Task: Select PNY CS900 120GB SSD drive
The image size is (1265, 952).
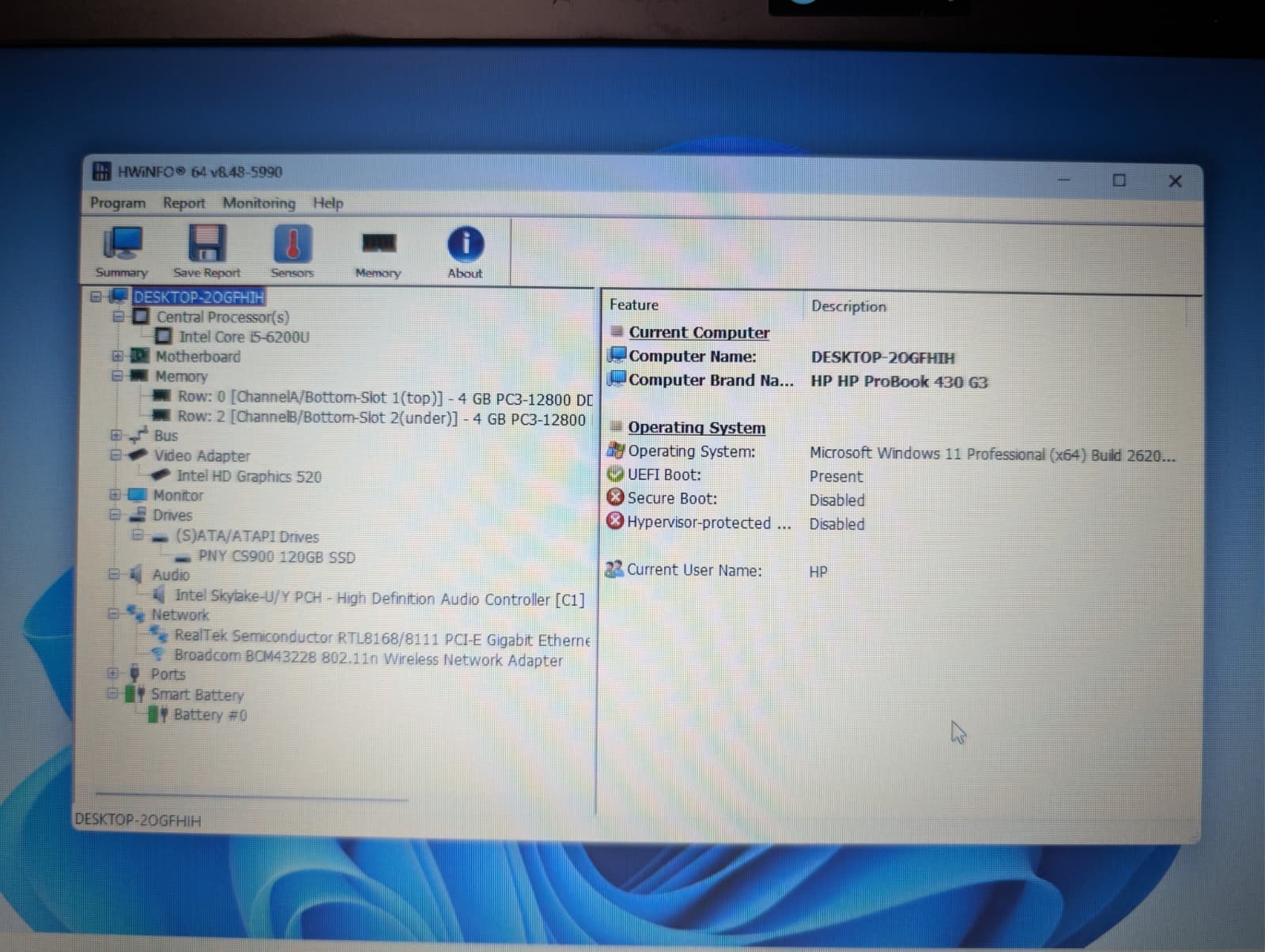Action: point(277,557)
